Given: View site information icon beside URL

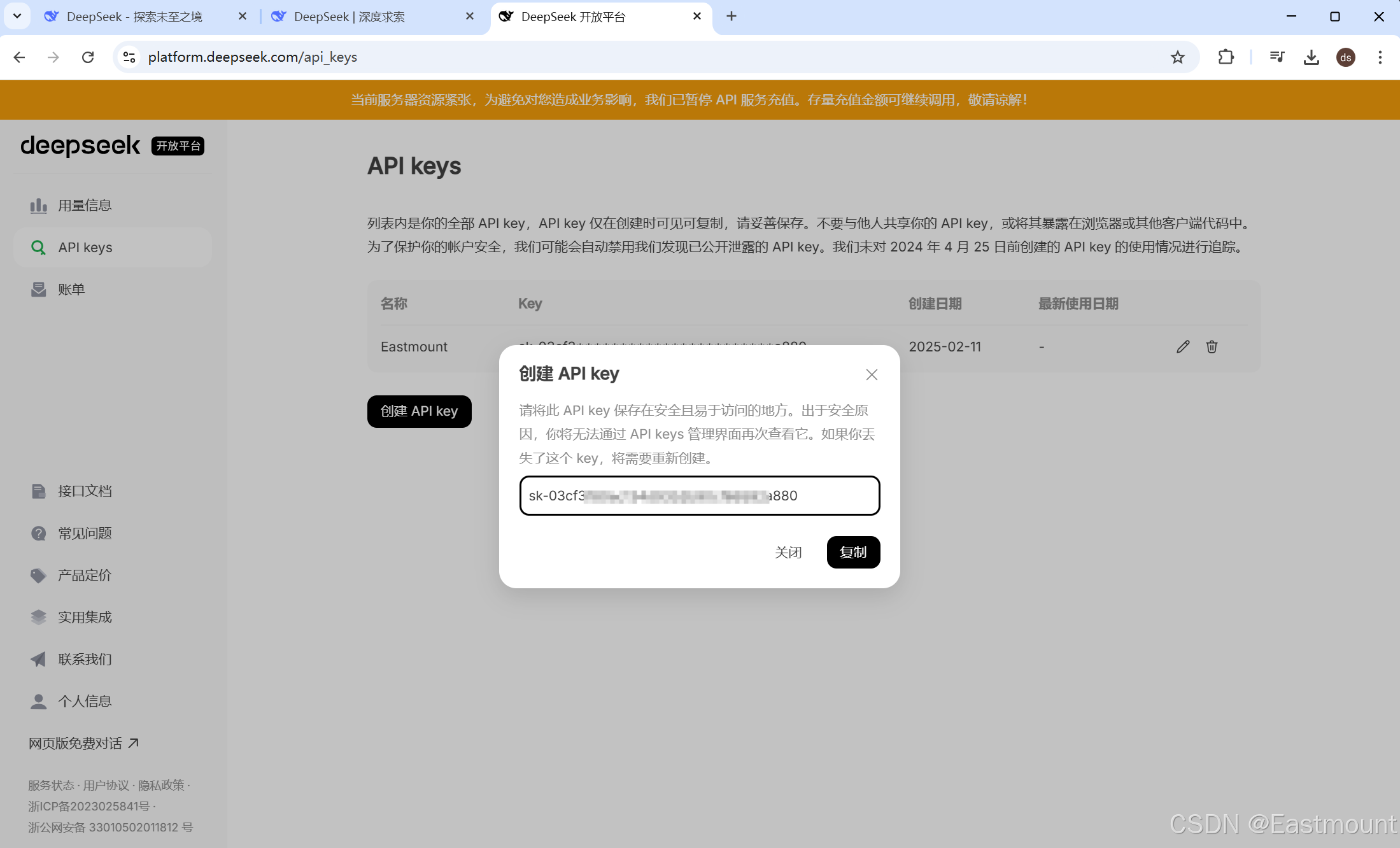Looking at the screenshot, I should tap(129, 57).
